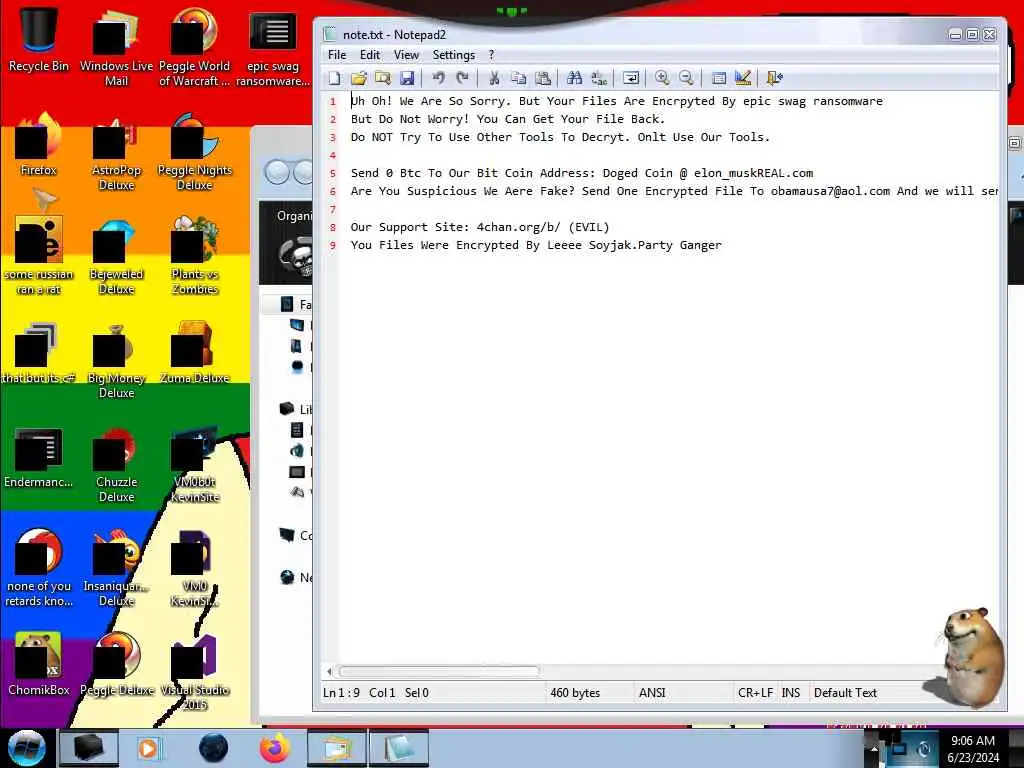Screen dimensions: 1024x768
Task: Show hidden system tray icons arrow
Action: [x=874, y=748]
